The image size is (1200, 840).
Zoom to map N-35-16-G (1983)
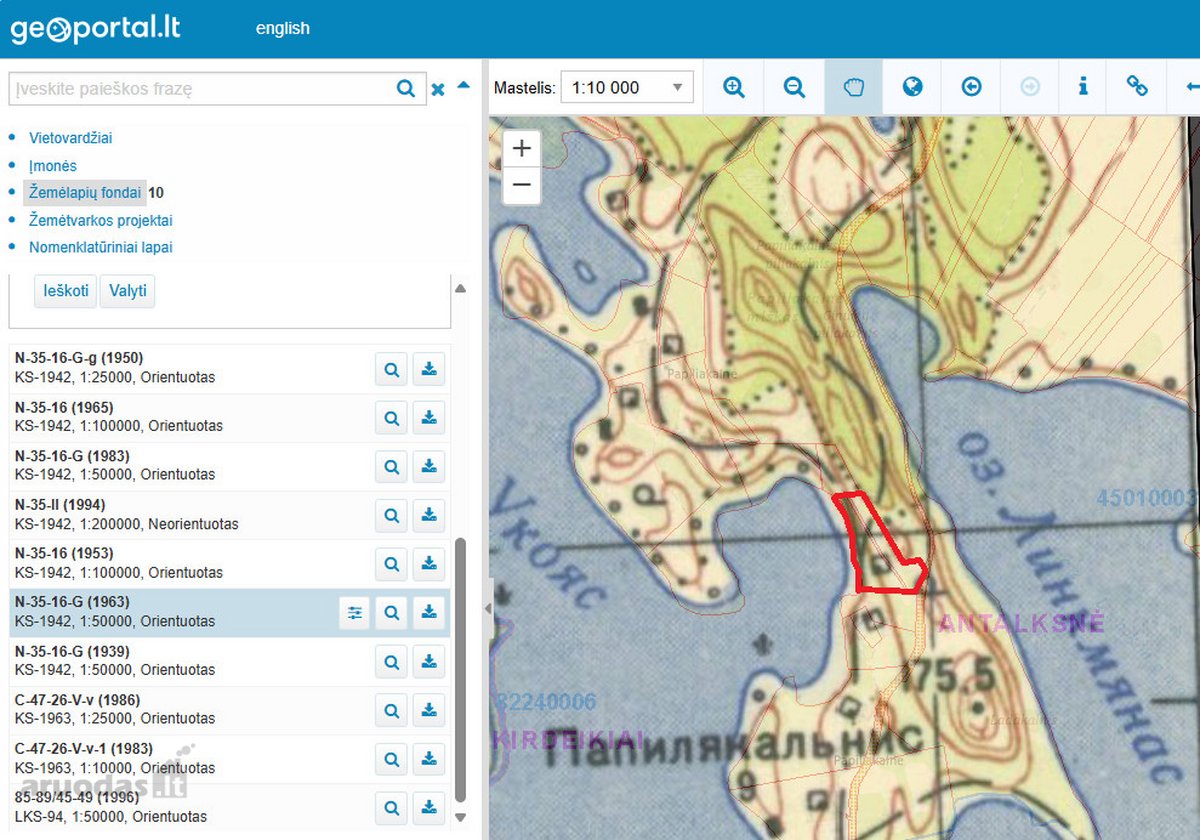pyautogui.click(x=392, y=466)
